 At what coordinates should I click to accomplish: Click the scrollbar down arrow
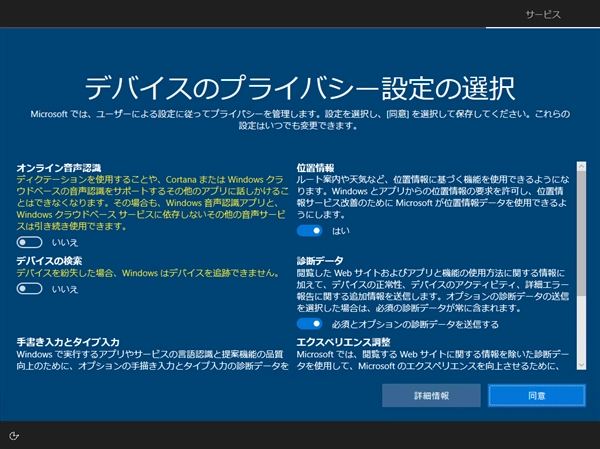pos(582,365)
